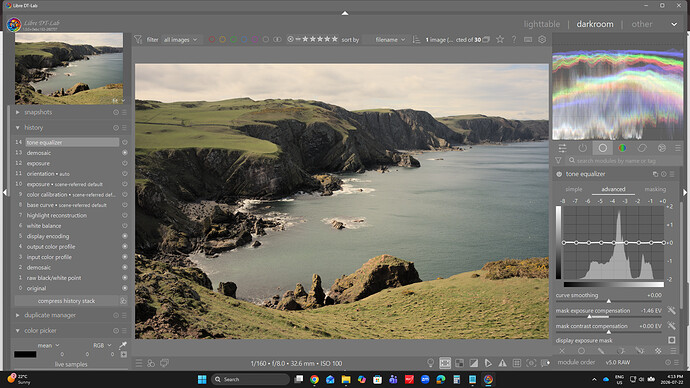Toggle purple color label filter

click(x=255, y=40)
